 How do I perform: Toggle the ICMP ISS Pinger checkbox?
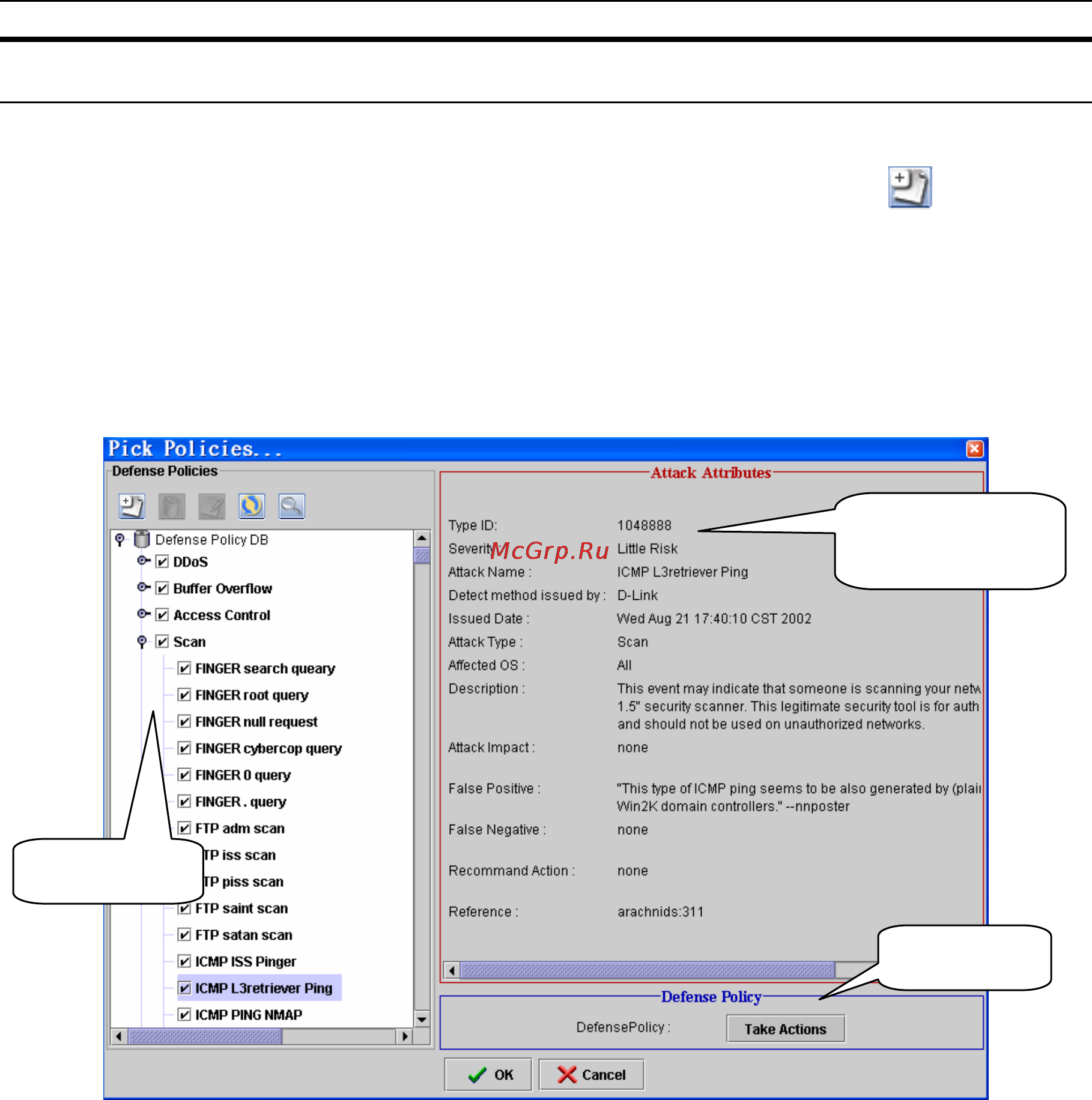184,962
